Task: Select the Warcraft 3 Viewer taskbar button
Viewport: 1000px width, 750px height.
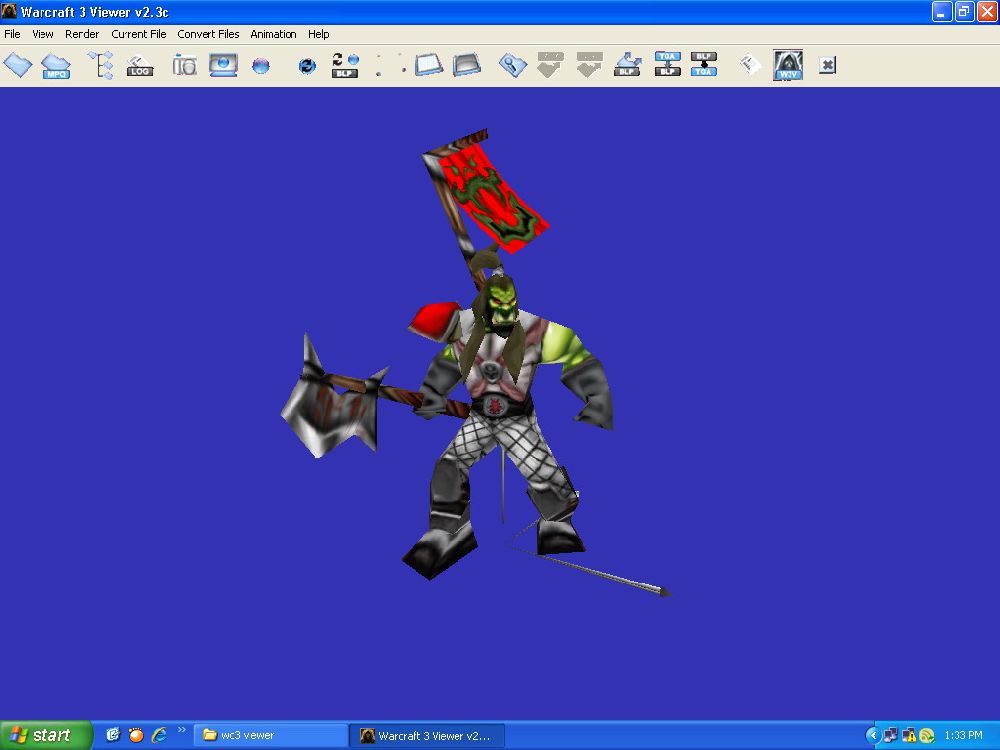Action: pos(427,735)
